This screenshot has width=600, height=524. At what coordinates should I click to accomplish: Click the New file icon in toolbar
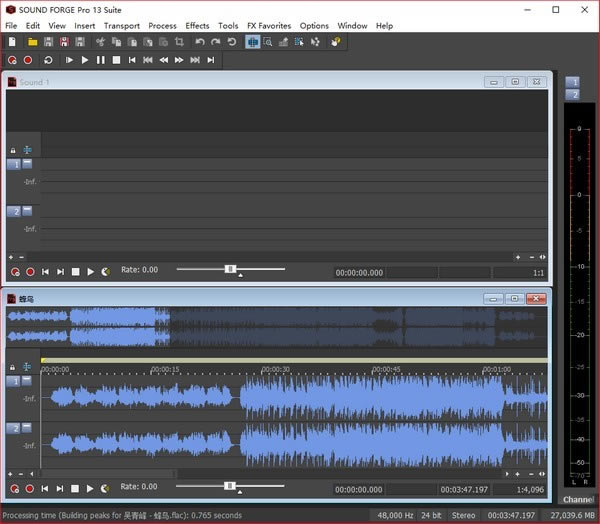tap(12, 42)
